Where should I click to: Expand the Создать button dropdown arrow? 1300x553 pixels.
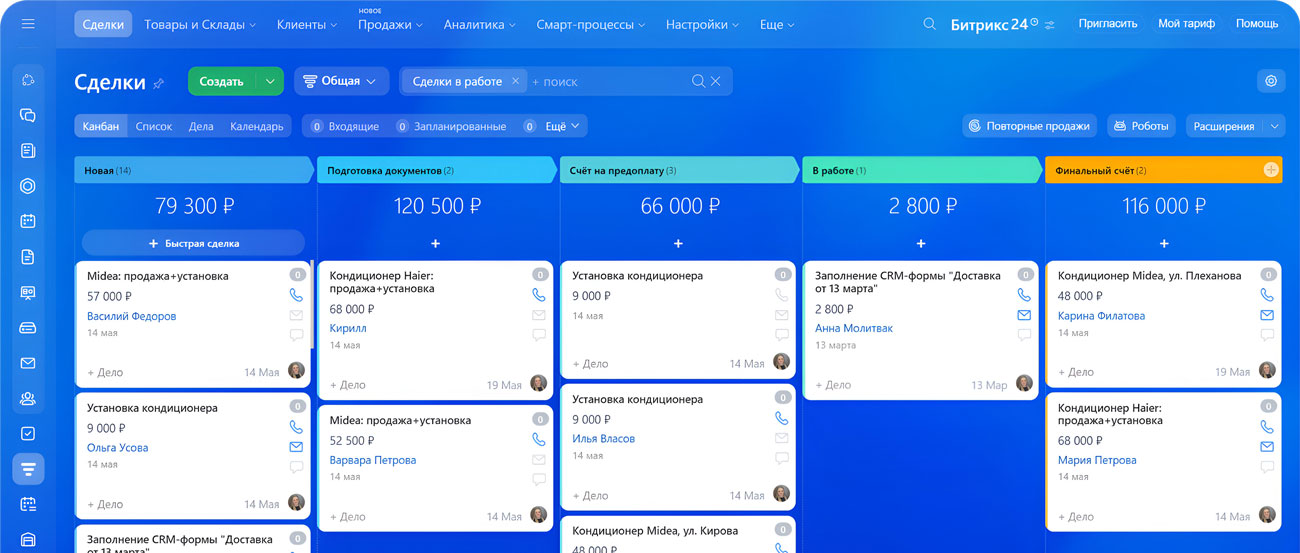pos(270,81)
